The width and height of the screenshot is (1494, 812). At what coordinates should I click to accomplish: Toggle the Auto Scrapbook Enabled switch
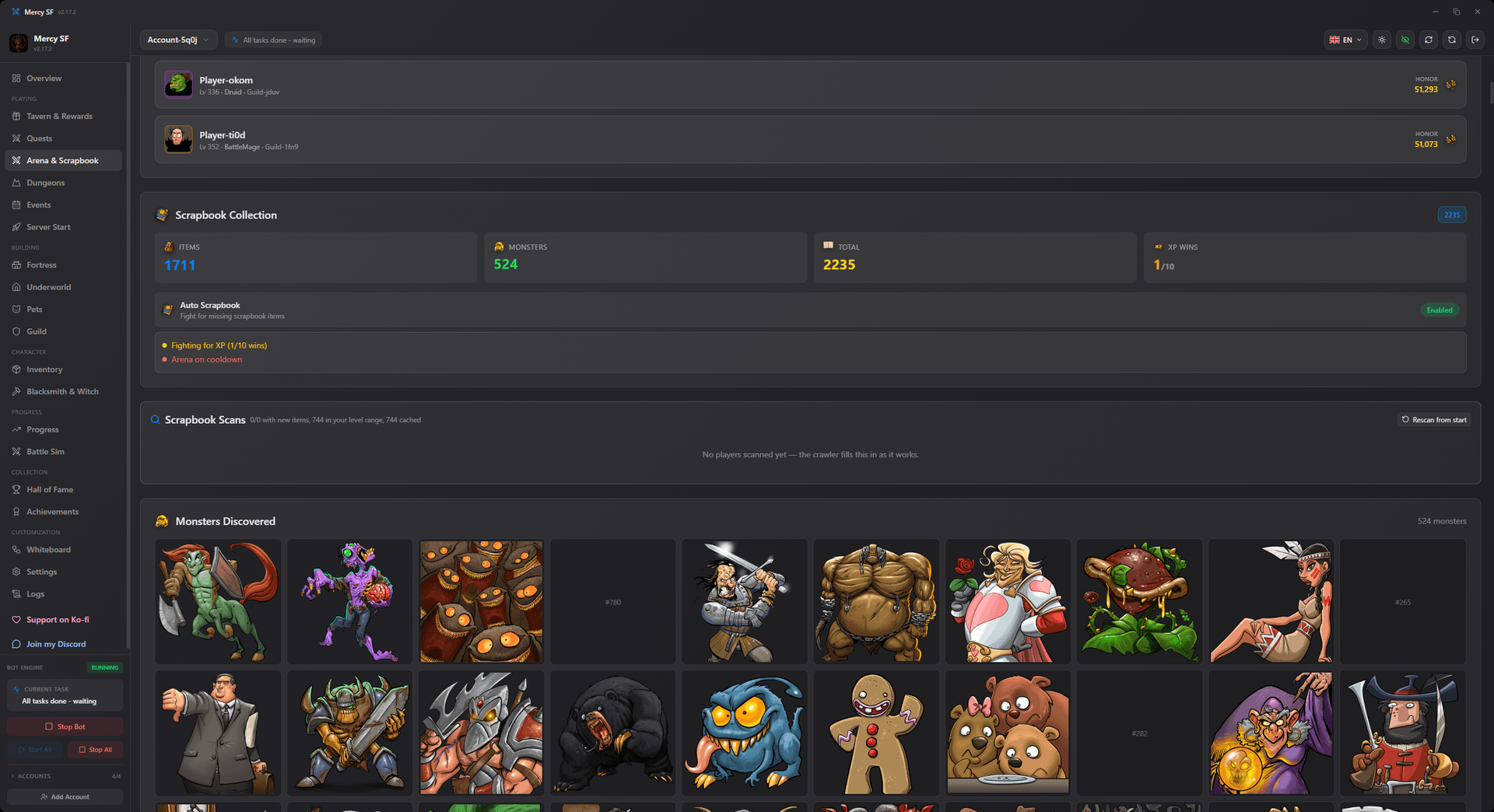pos(1440,310)
